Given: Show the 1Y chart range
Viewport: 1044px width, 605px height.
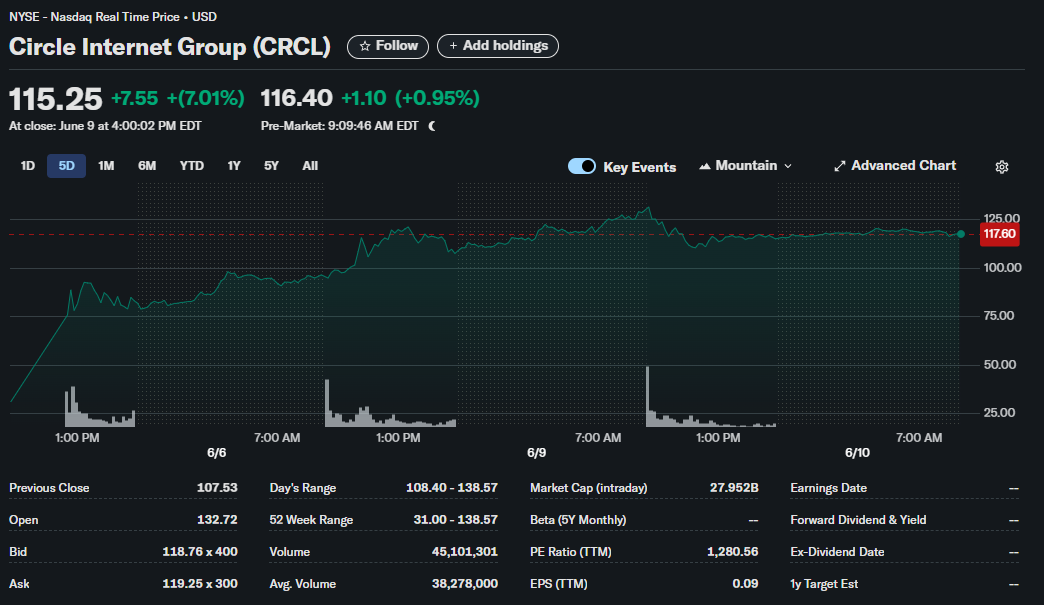Looking at the screenshot, I should tap(234, 166).
